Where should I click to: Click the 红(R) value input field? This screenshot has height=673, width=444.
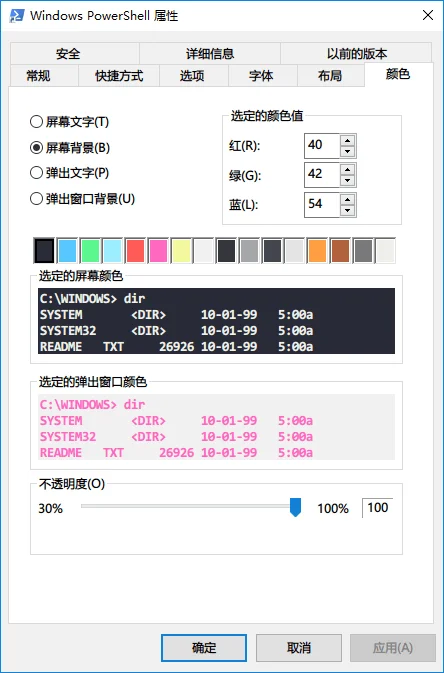322,146
